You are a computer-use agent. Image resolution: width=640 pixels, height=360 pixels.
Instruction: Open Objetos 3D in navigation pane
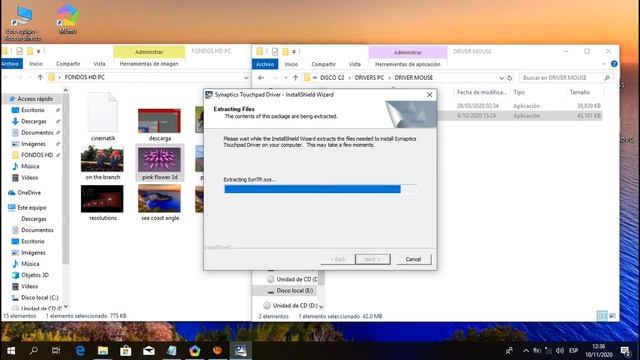pos(35,275)
